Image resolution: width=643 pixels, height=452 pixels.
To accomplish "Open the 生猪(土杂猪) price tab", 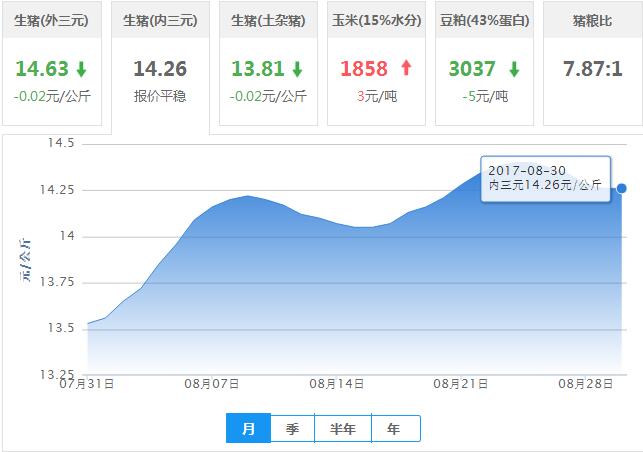I will (268, 63).
